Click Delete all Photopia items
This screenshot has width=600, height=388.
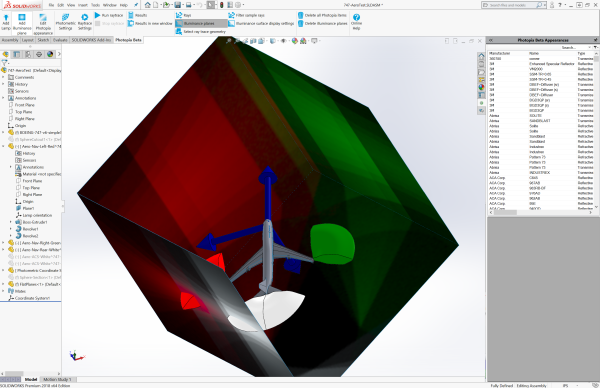tap(322, 15)
